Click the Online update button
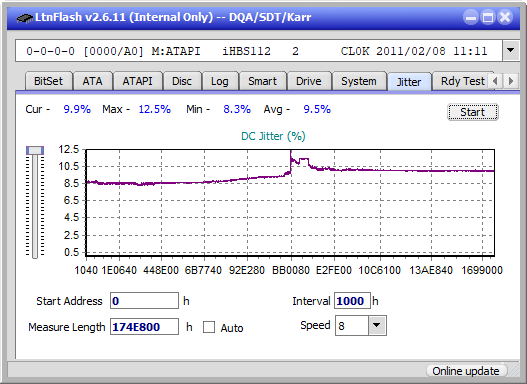Image resolution: width=527 pixels, height=384 pixels. tap(465, 371)
